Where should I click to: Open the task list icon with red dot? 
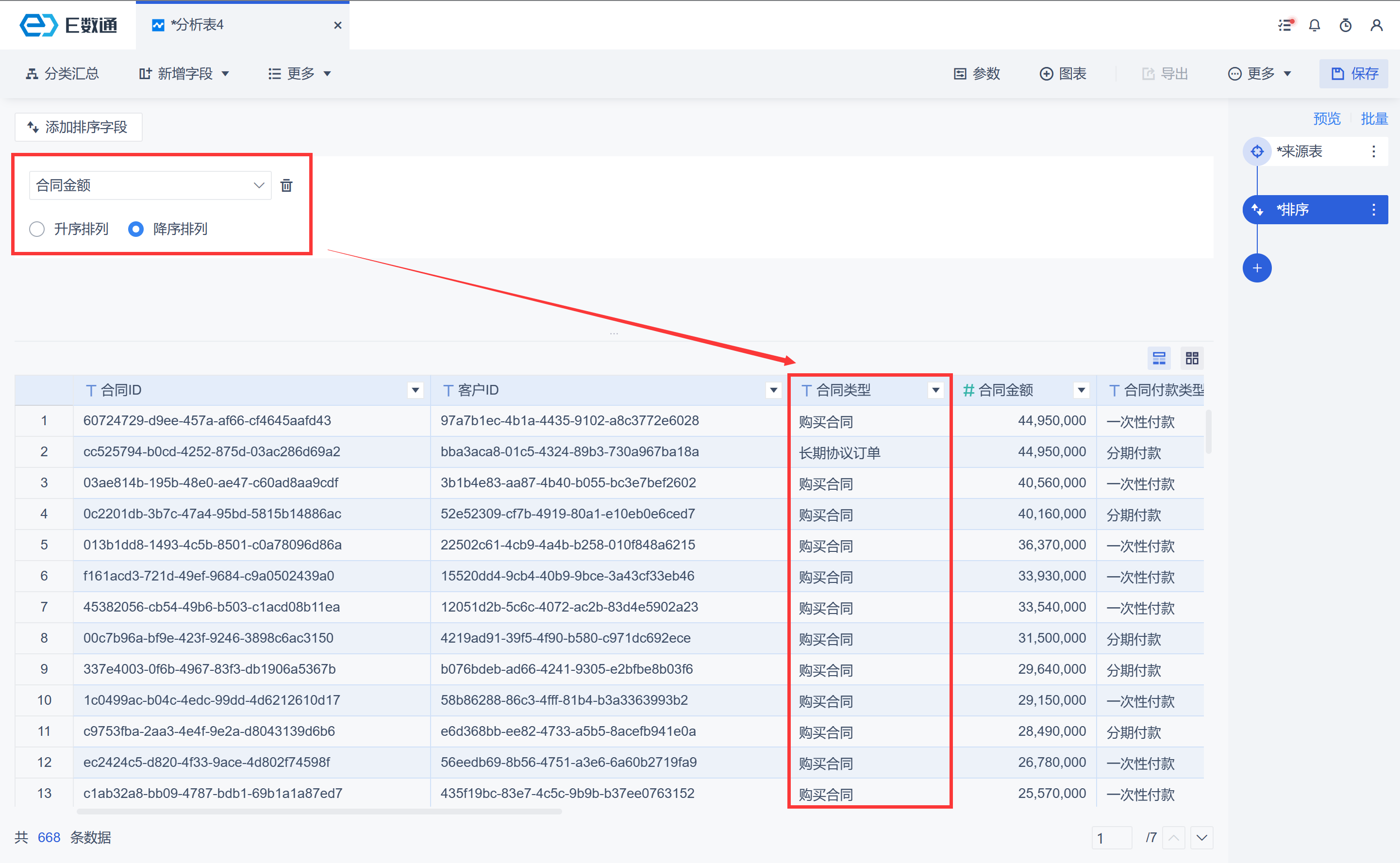click(x=1285, y=25)
